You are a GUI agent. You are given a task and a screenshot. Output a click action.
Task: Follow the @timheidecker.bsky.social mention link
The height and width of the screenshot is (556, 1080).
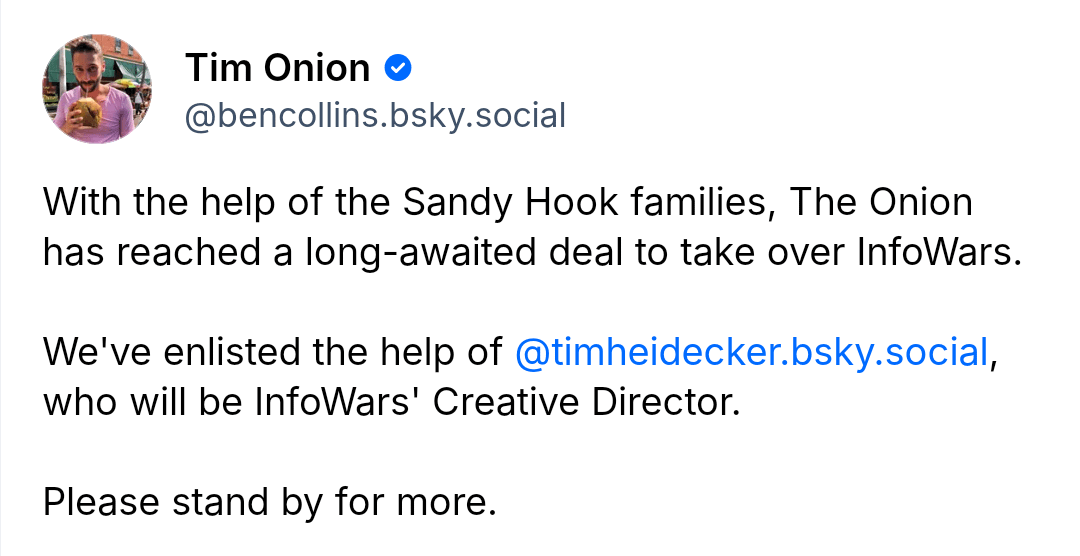coord(751,352)
